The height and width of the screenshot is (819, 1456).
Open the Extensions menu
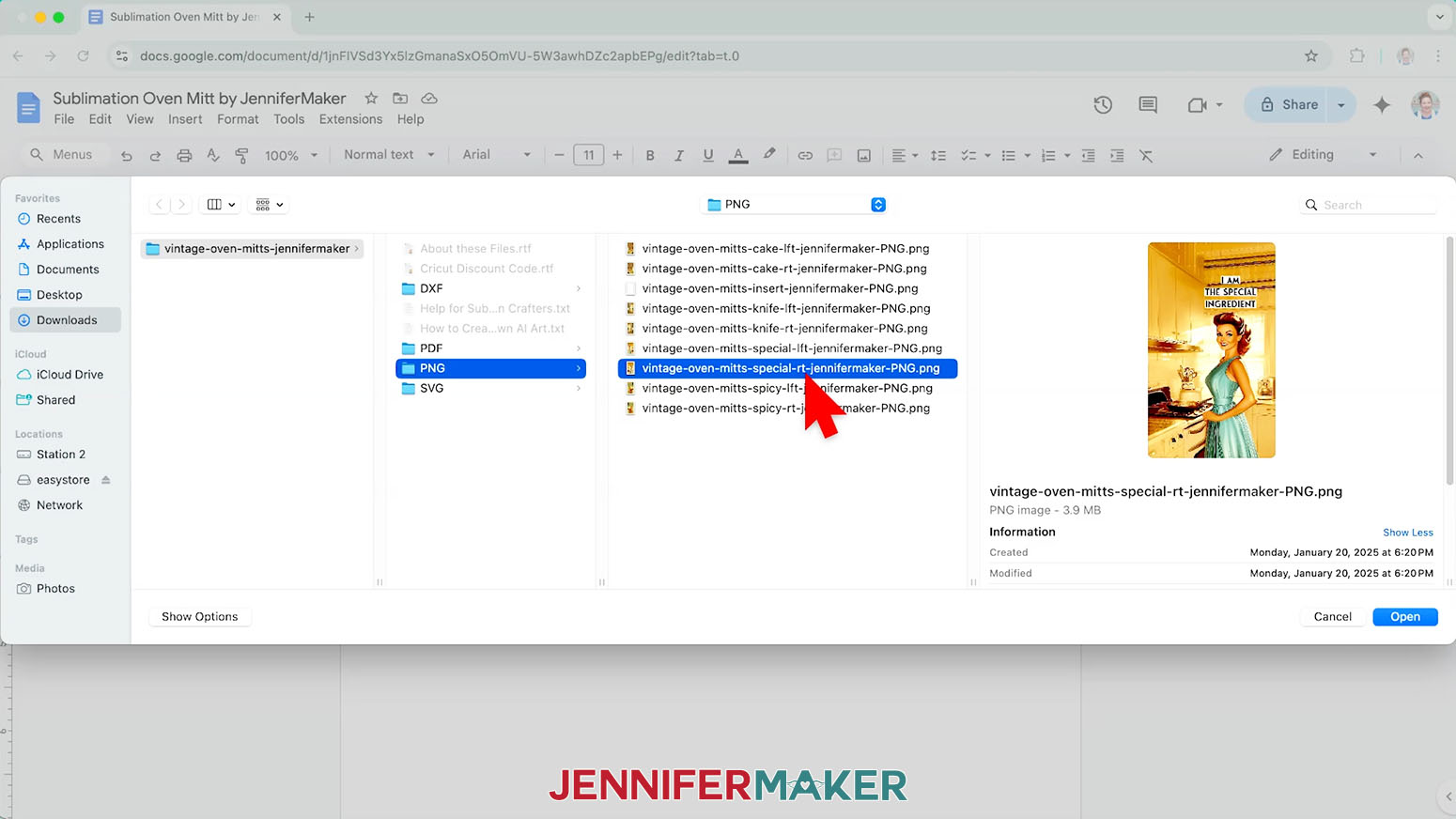coord(350,119)
